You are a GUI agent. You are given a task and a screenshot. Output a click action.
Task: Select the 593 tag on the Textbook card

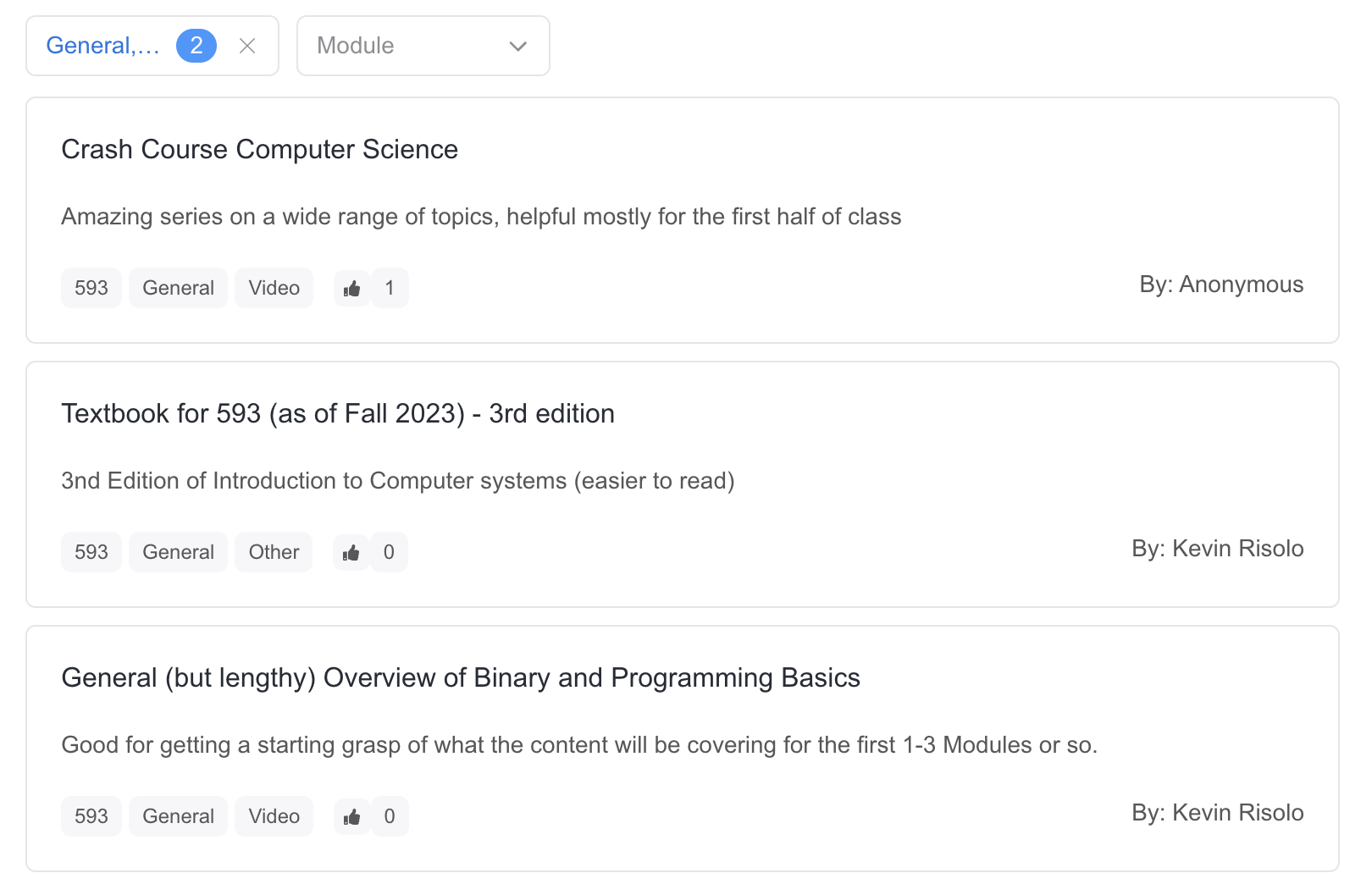tap(91, 553)
